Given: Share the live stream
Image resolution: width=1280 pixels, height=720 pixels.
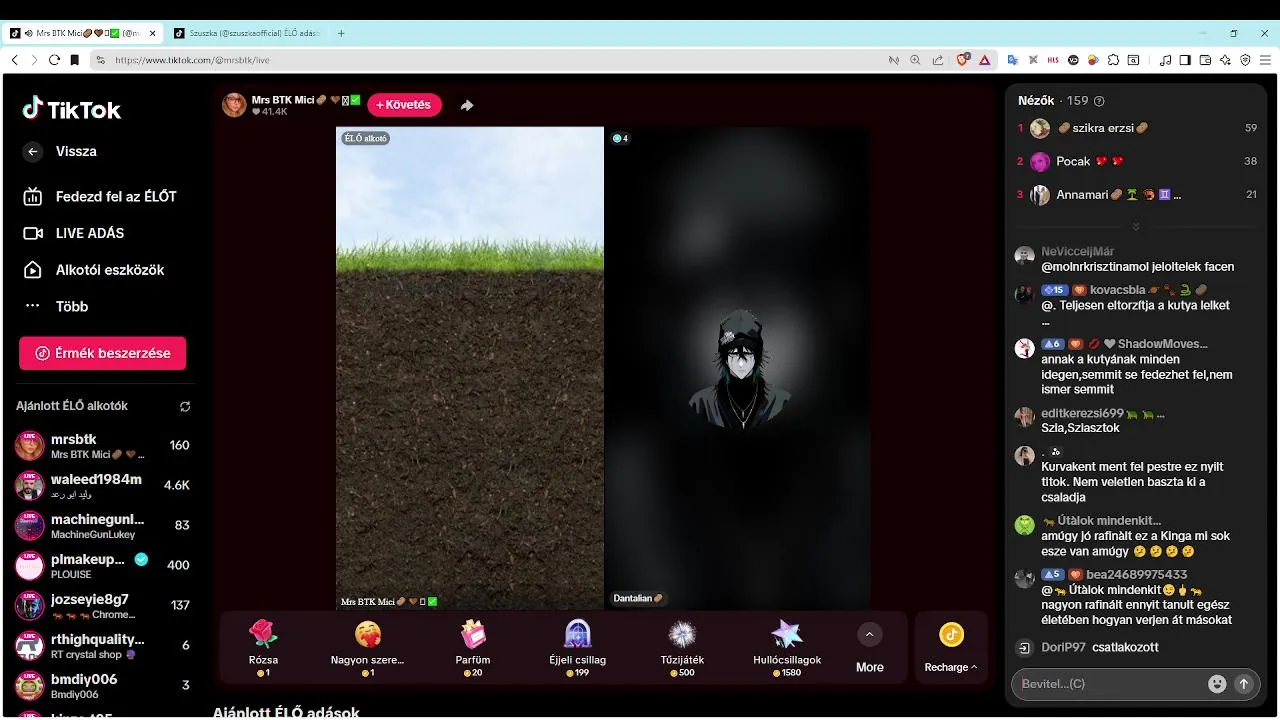Looking at the screenshot, I should click(x=467, y=105).
